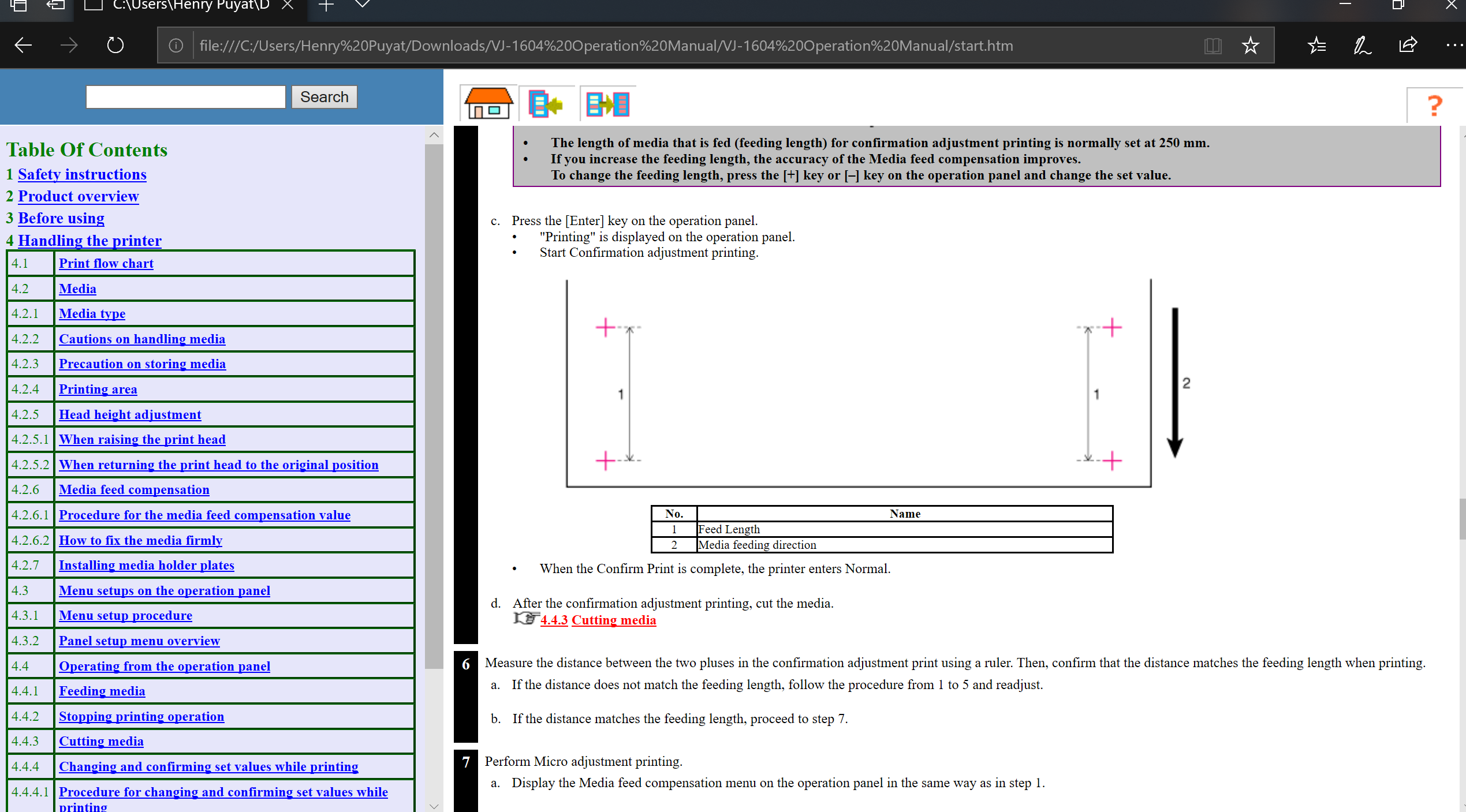Go back with browser back arrow
The image size is (1466, 812).
point(23,45)
